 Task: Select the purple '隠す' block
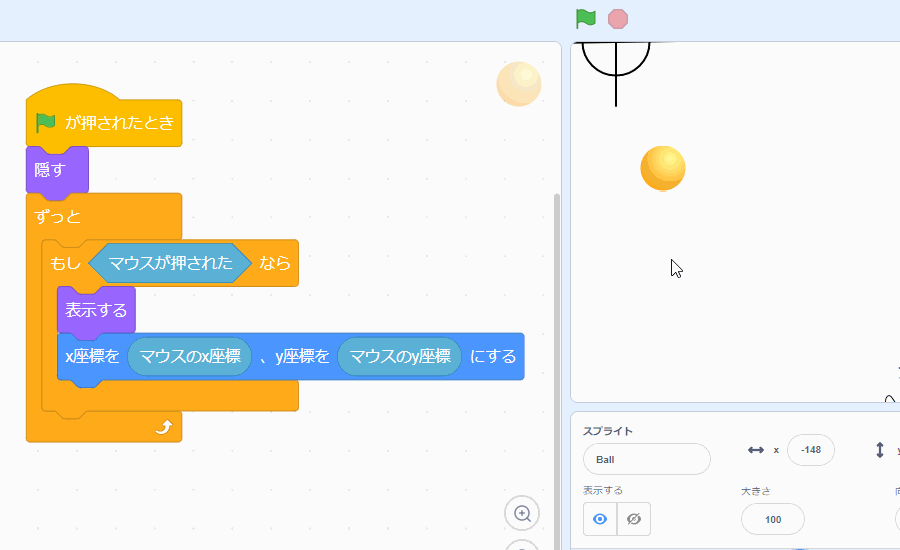pos(57,170)
